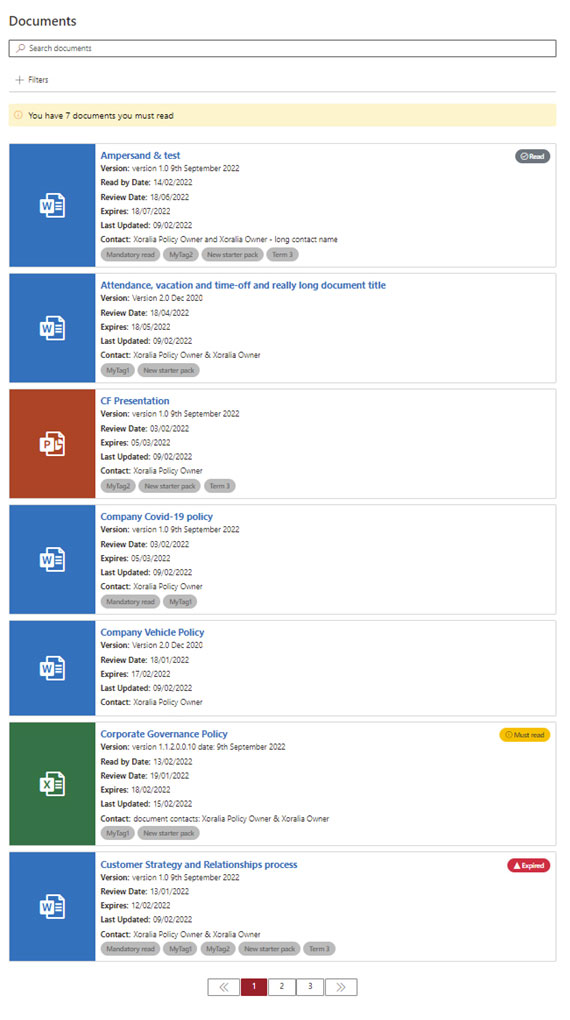Screen dimensions: 570x1020
Task: Click Word icon on Company Covid-19 policy card
Action: click(x=52, y=559)
